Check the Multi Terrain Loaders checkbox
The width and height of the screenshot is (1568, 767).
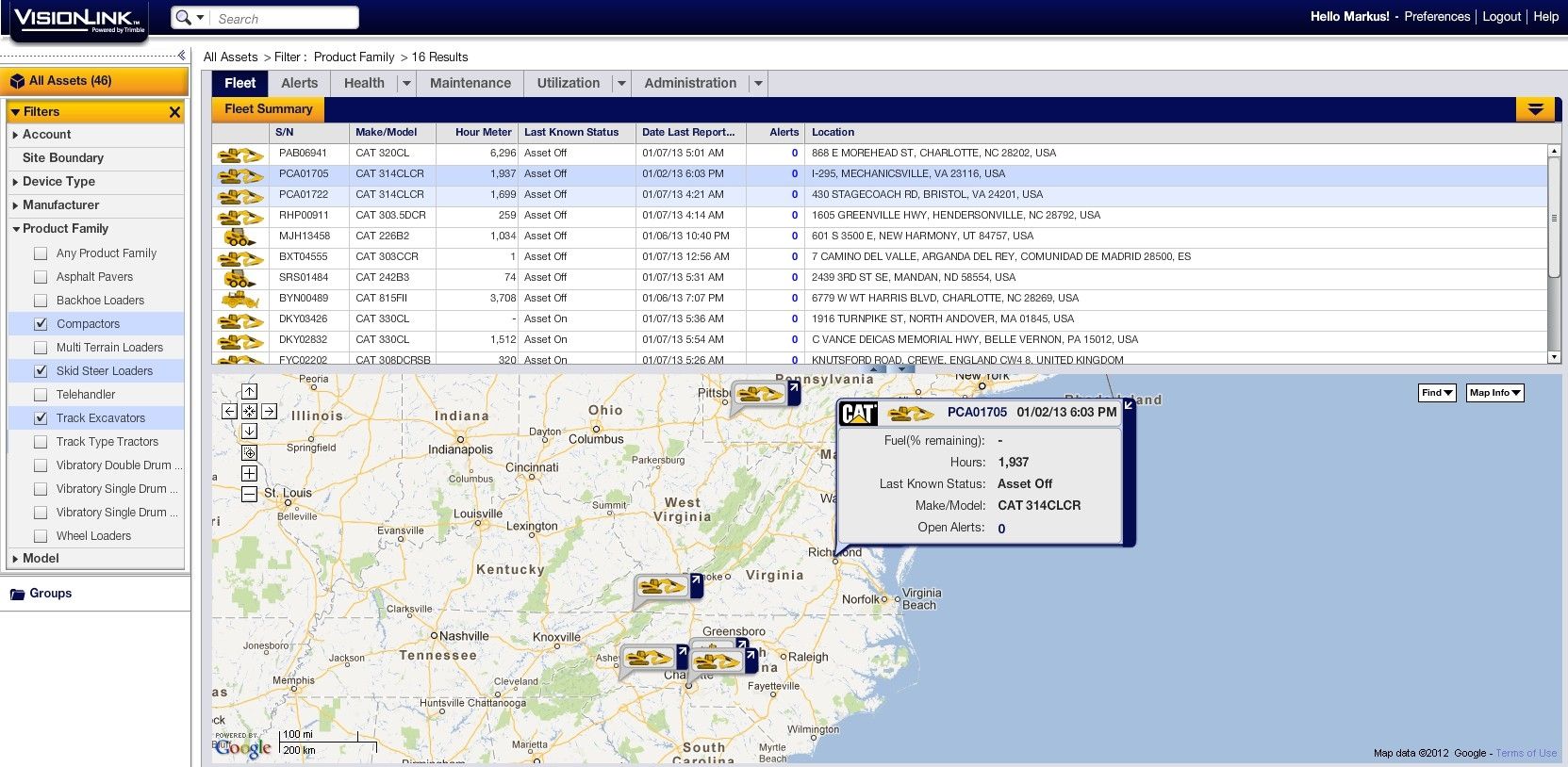click(41, 348)
